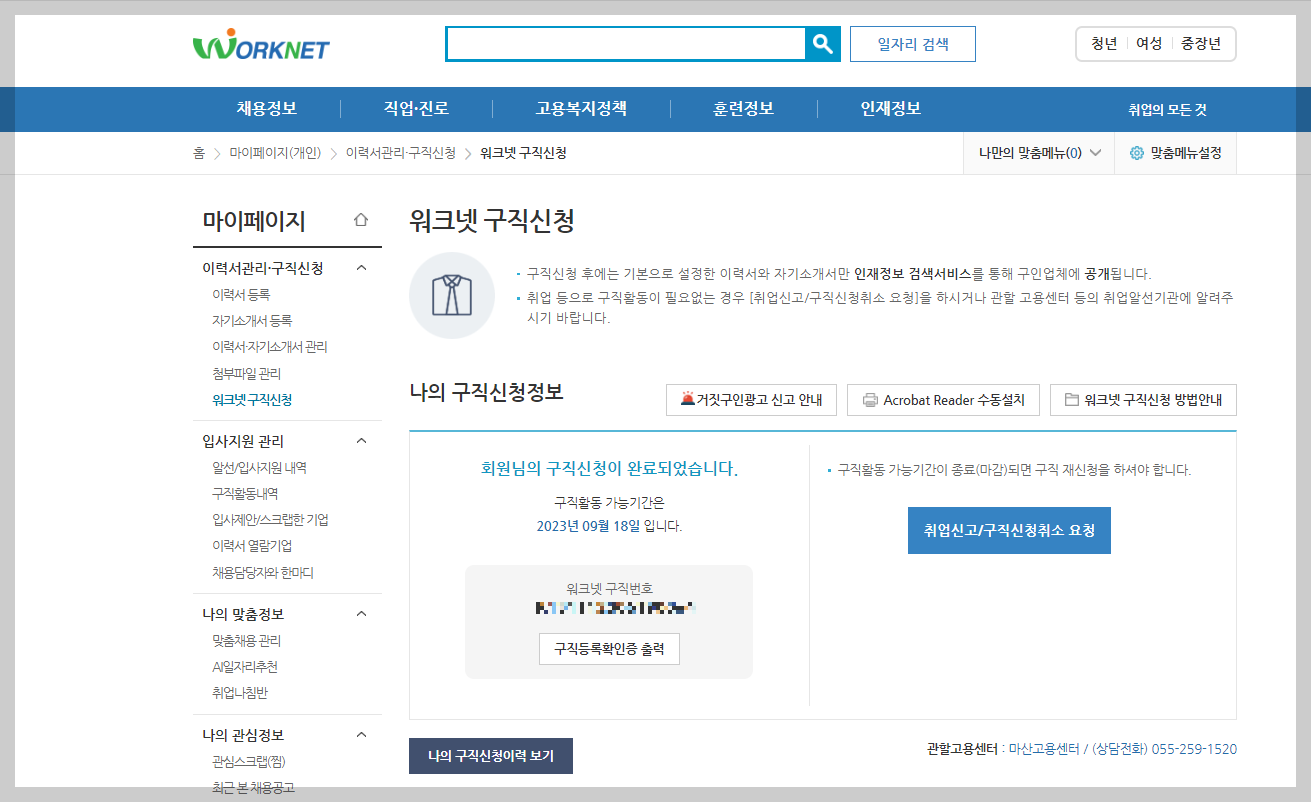1311x802 pixels.
Task: Click the magnifier search icon button
Action: (x=823, y=44)
